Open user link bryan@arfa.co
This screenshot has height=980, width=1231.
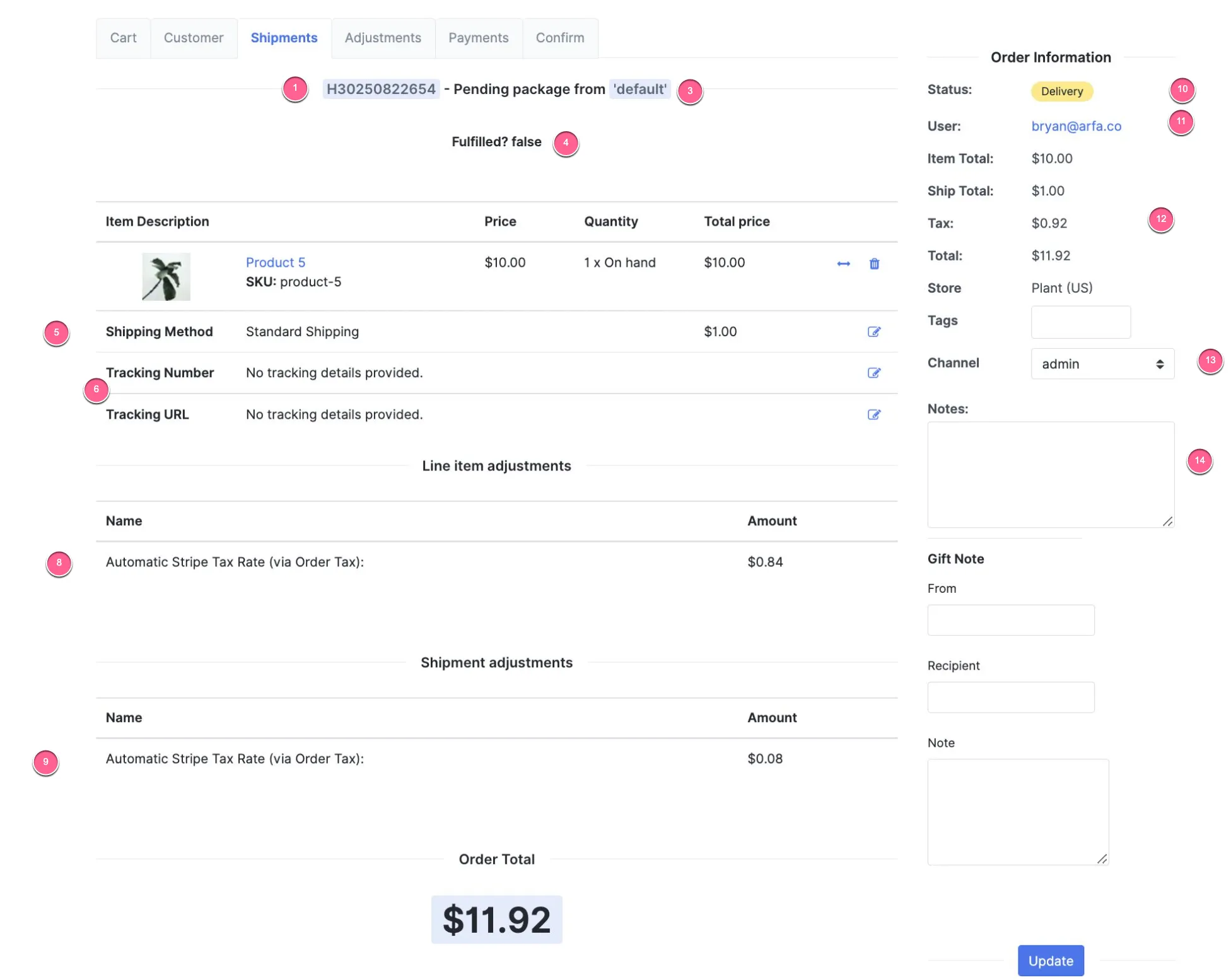point(1076,126)
